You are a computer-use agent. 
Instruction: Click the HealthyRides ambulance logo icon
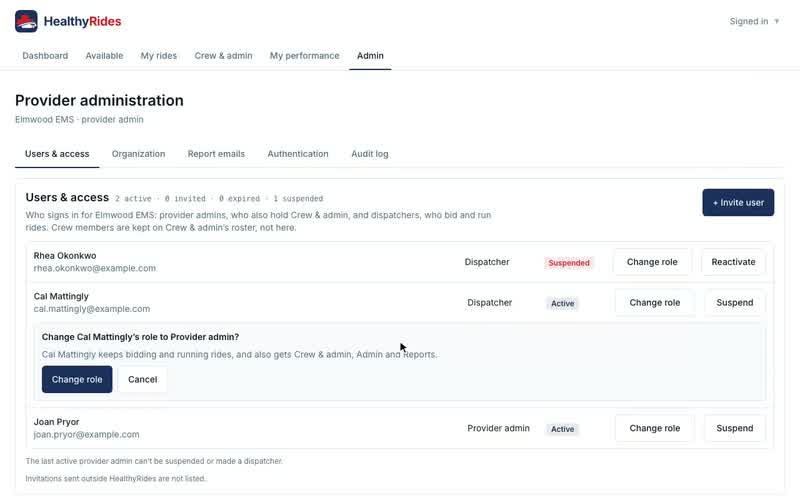pos(26,21)
